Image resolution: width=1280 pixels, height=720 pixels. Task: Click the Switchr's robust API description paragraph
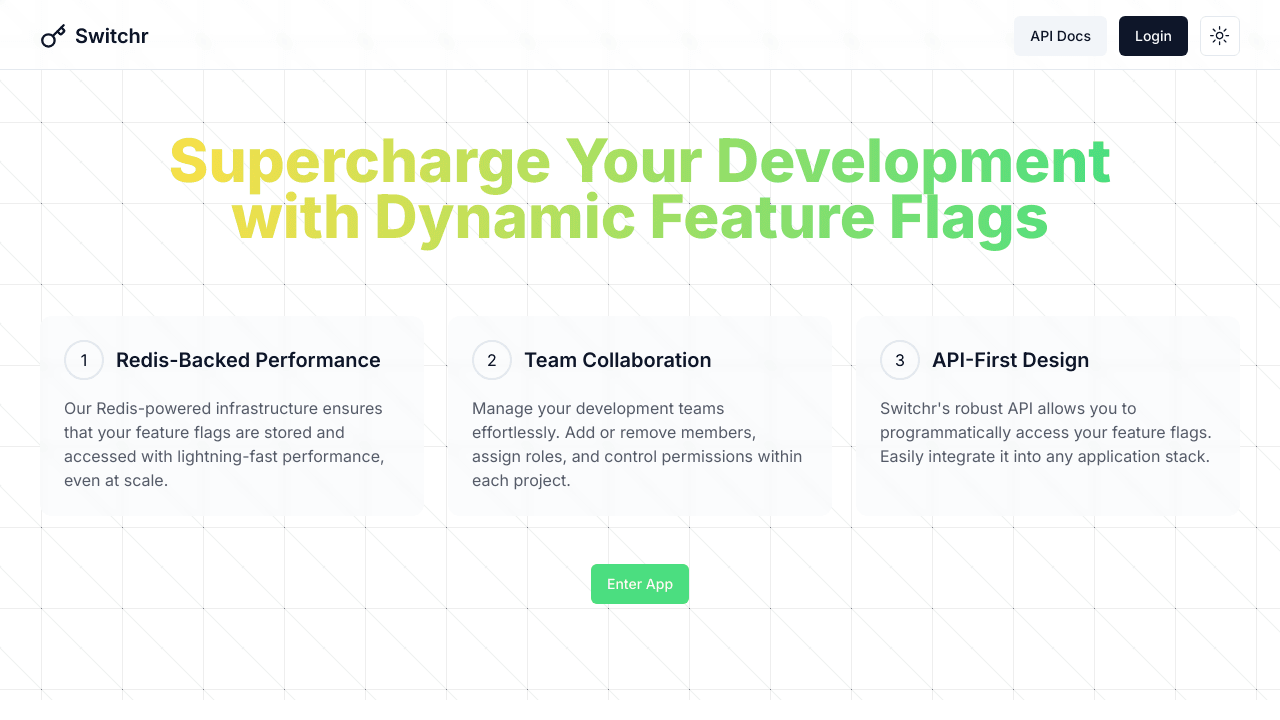pyautogui.click(x=1045, y=432)
